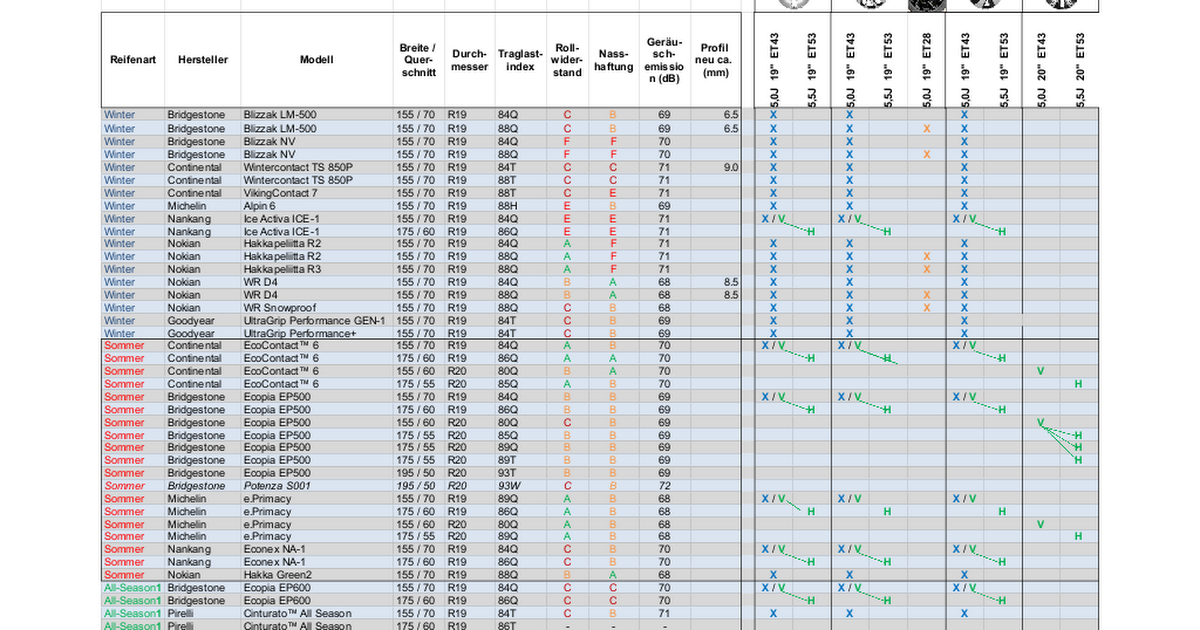Click the rotated 5,0J 20" ET43 column header
The image size is (1200, 630).
1041,69
